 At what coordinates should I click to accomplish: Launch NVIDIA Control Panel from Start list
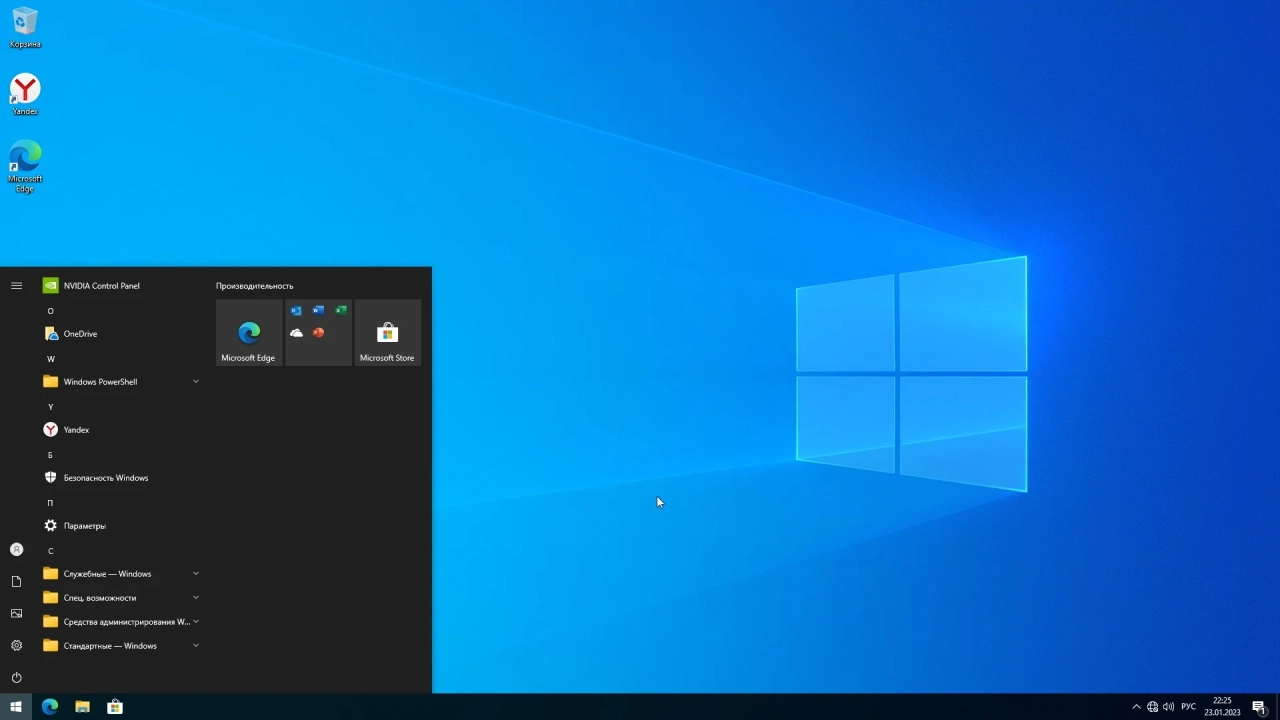click(x=120, y=286)
